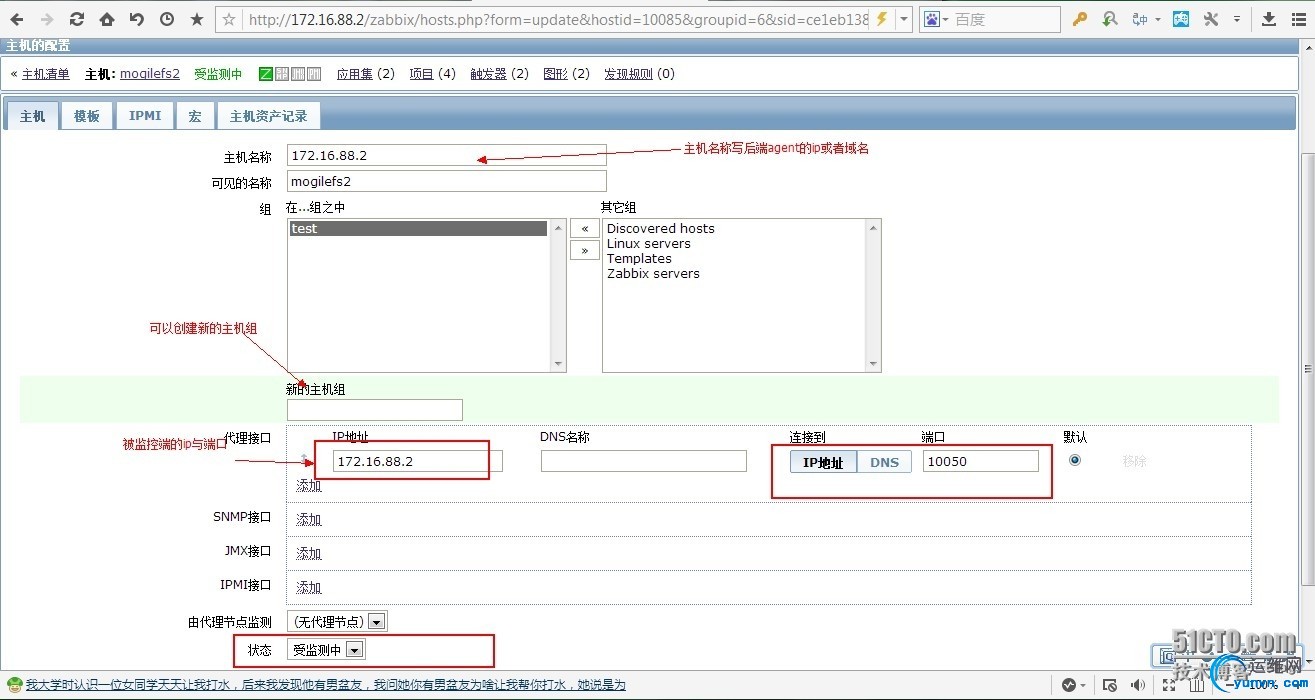Open the browser home page icon
The width and height of the screenshot is (1315, 700).
tap(107, 19)
